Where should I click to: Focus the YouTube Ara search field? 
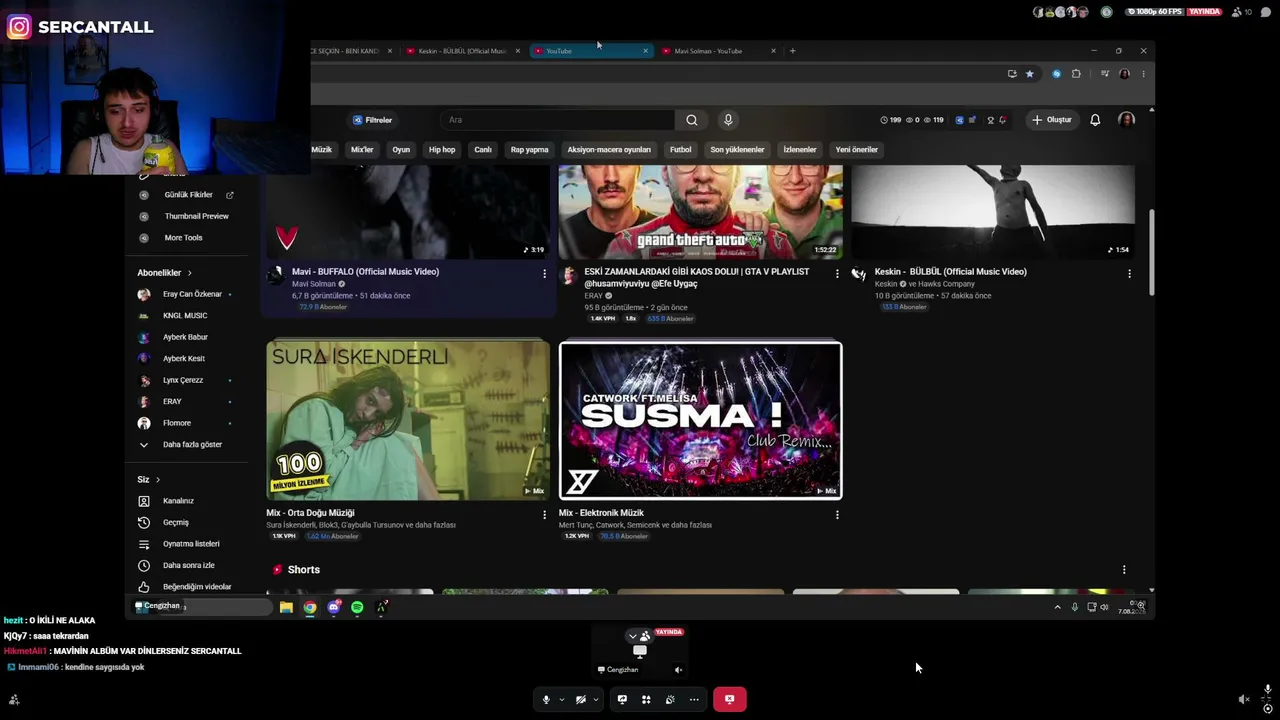[x=557, y=120]
